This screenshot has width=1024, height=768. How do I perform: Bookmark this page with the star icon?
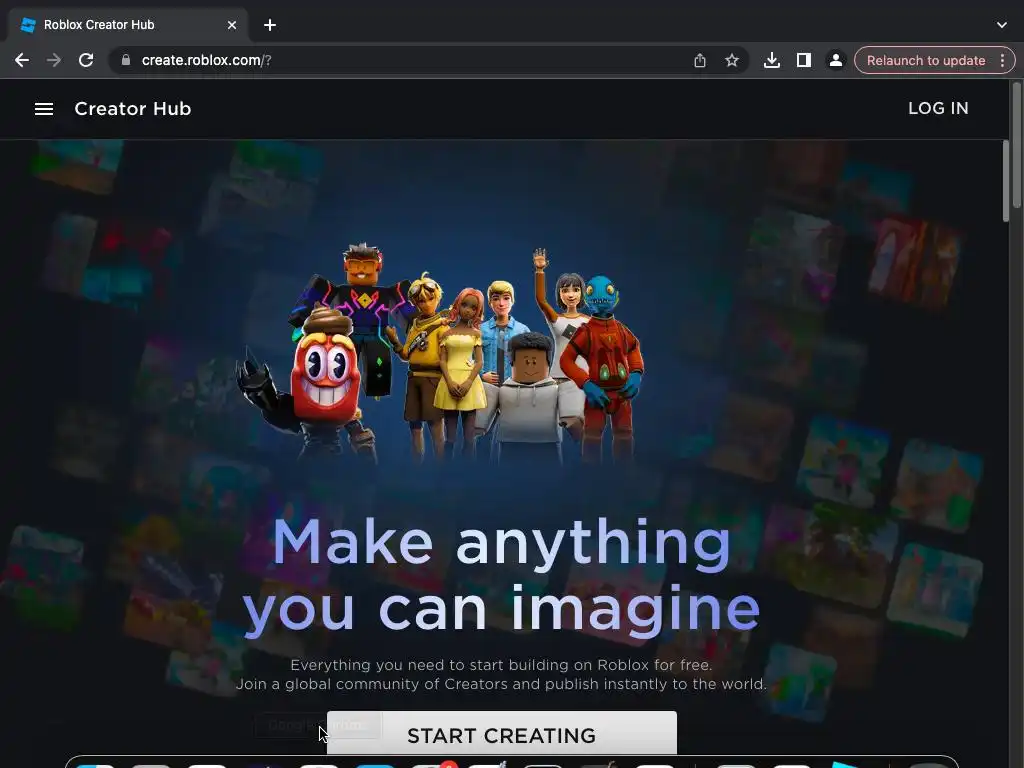point(731,60)
